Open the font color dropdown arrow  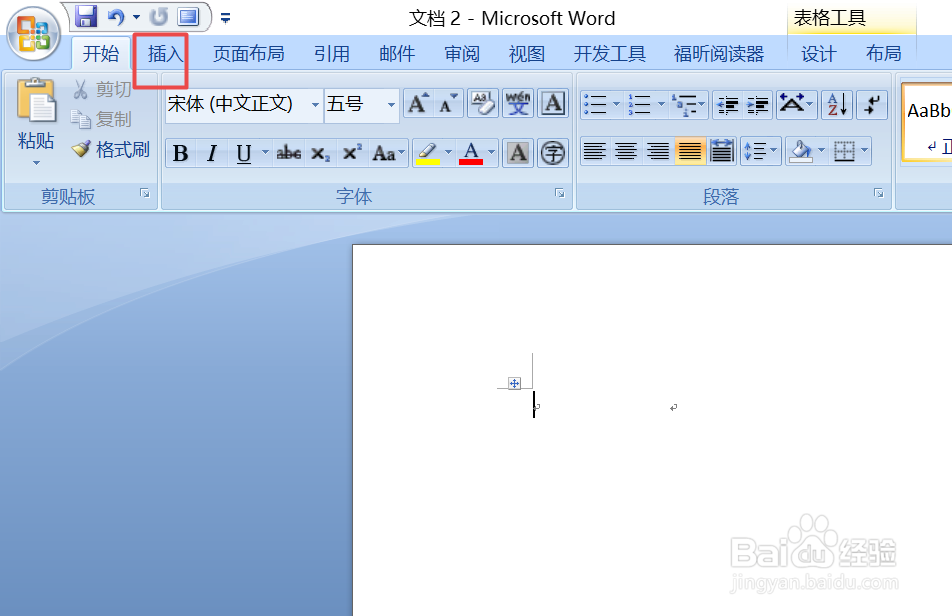coord(491,152)
